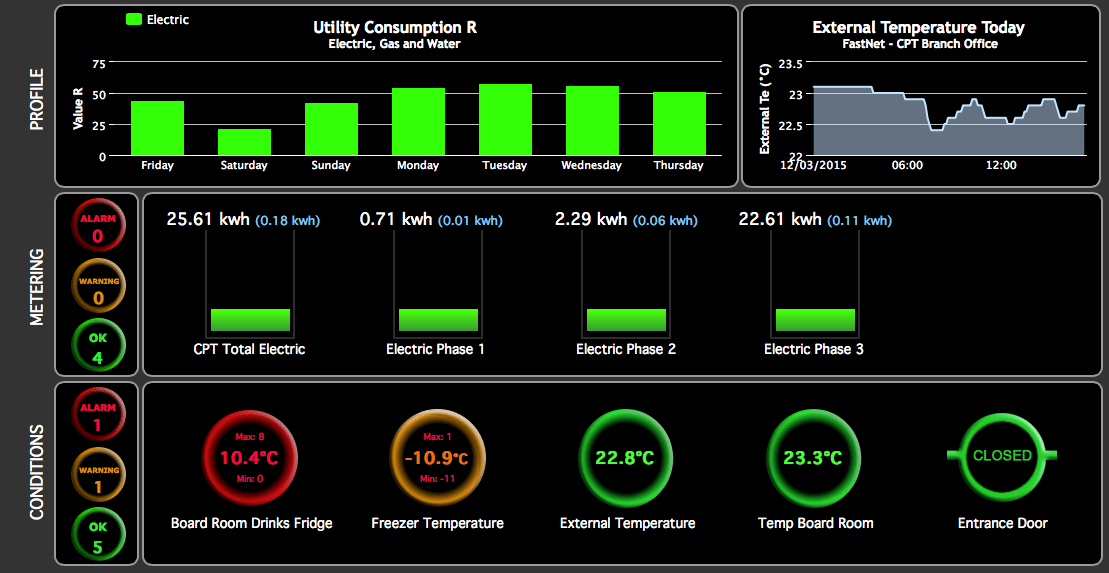Select the External Temperature 22.8°C gauge
The image size is (1109, 573).
tap(626, 458)
